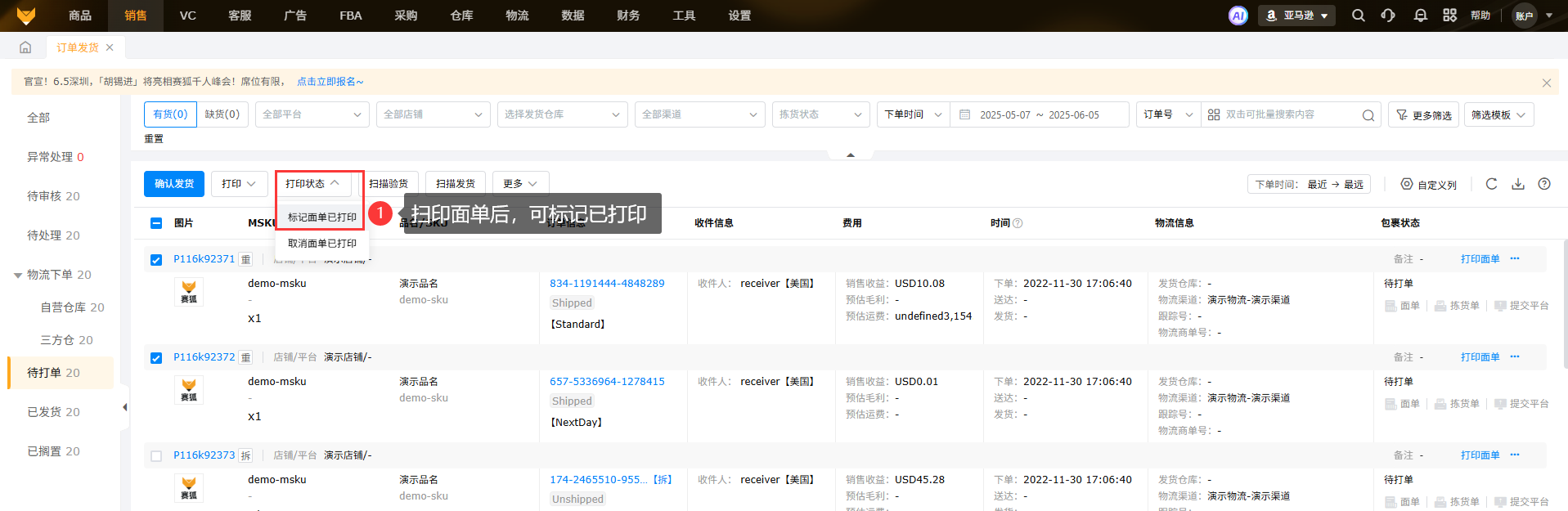Click the 确认发货 button
The image size is (1568, 511).
point(174,184)
